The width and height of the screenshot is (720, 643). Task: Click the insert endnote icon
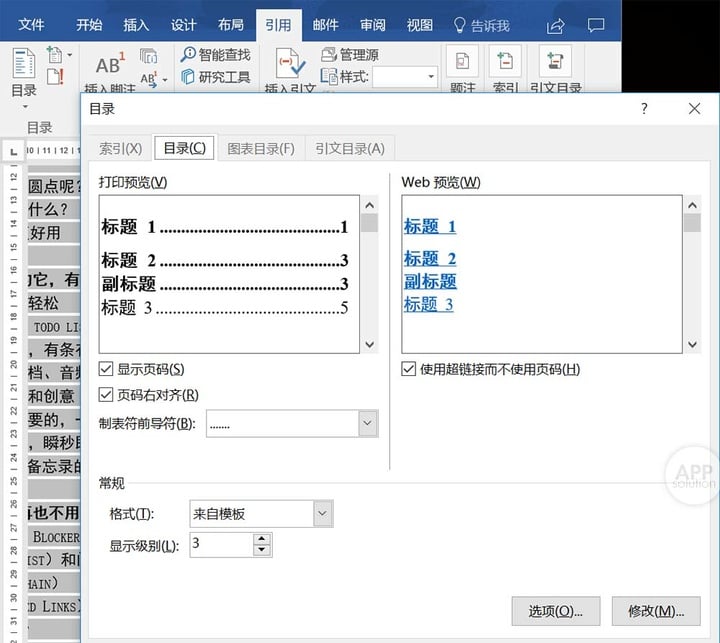148,56
